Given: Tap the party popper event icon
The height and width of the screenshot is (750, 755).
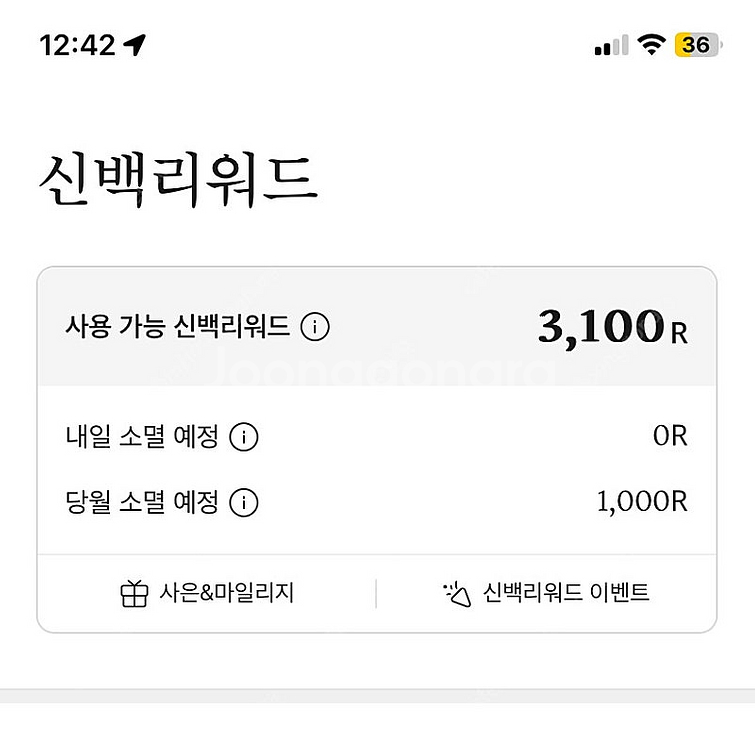Looking at the screenshot, I should tap(456, 593).
